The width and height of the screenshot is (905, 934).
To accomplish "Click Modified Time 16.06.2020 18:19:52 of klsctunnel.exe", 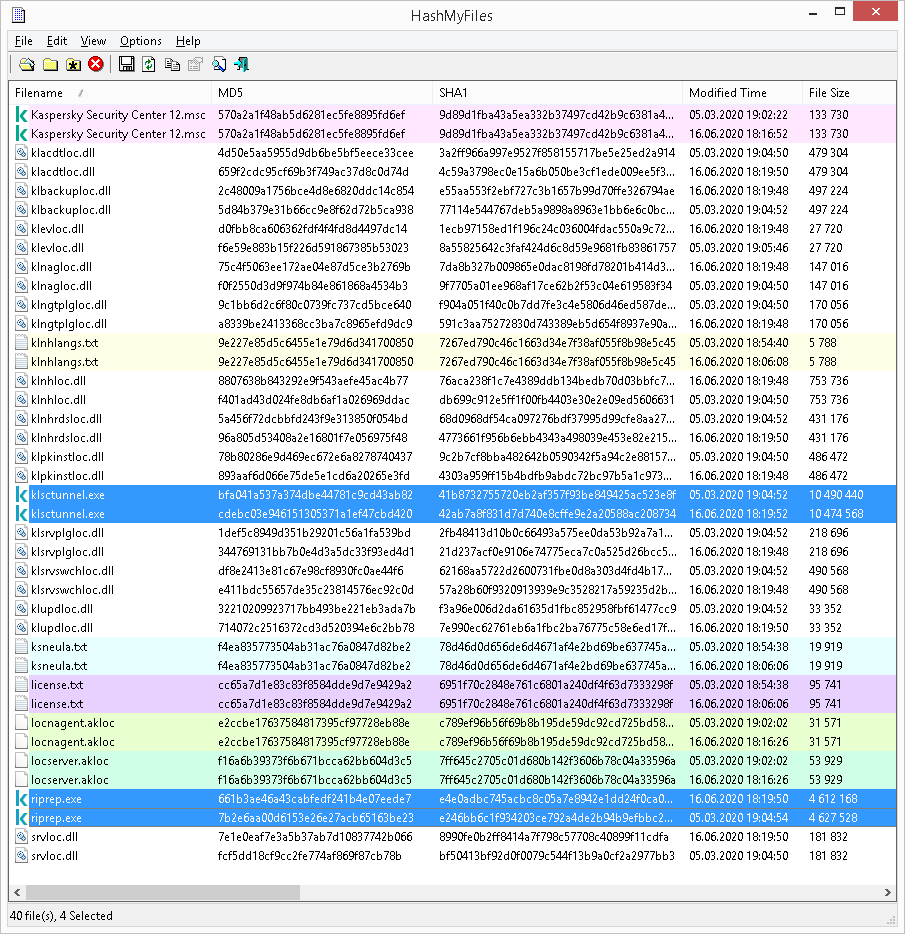I will 739,514.
